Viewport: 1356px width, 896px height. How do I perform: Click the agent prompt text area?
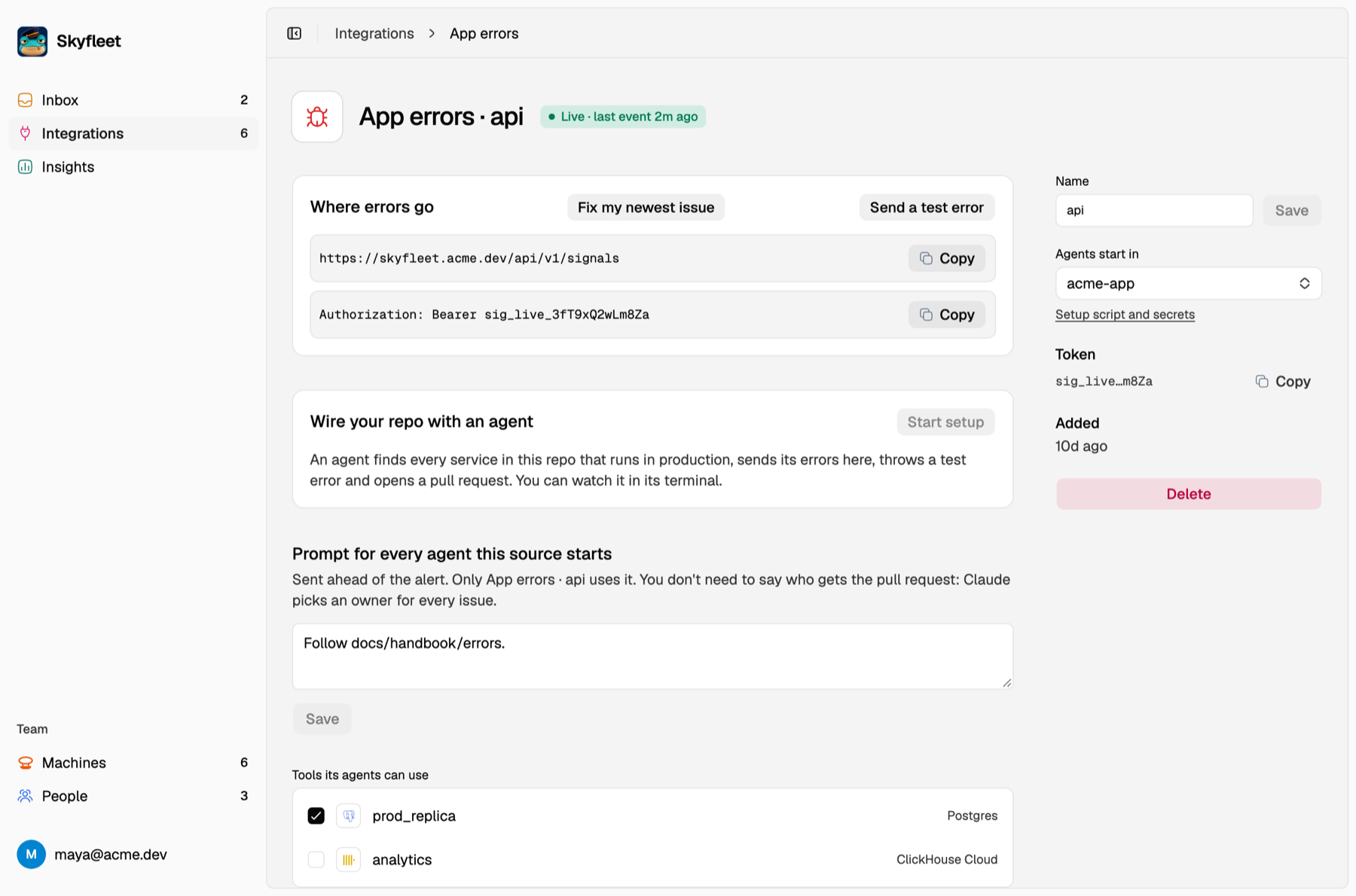pyautogui.click(x=652, y=657)
